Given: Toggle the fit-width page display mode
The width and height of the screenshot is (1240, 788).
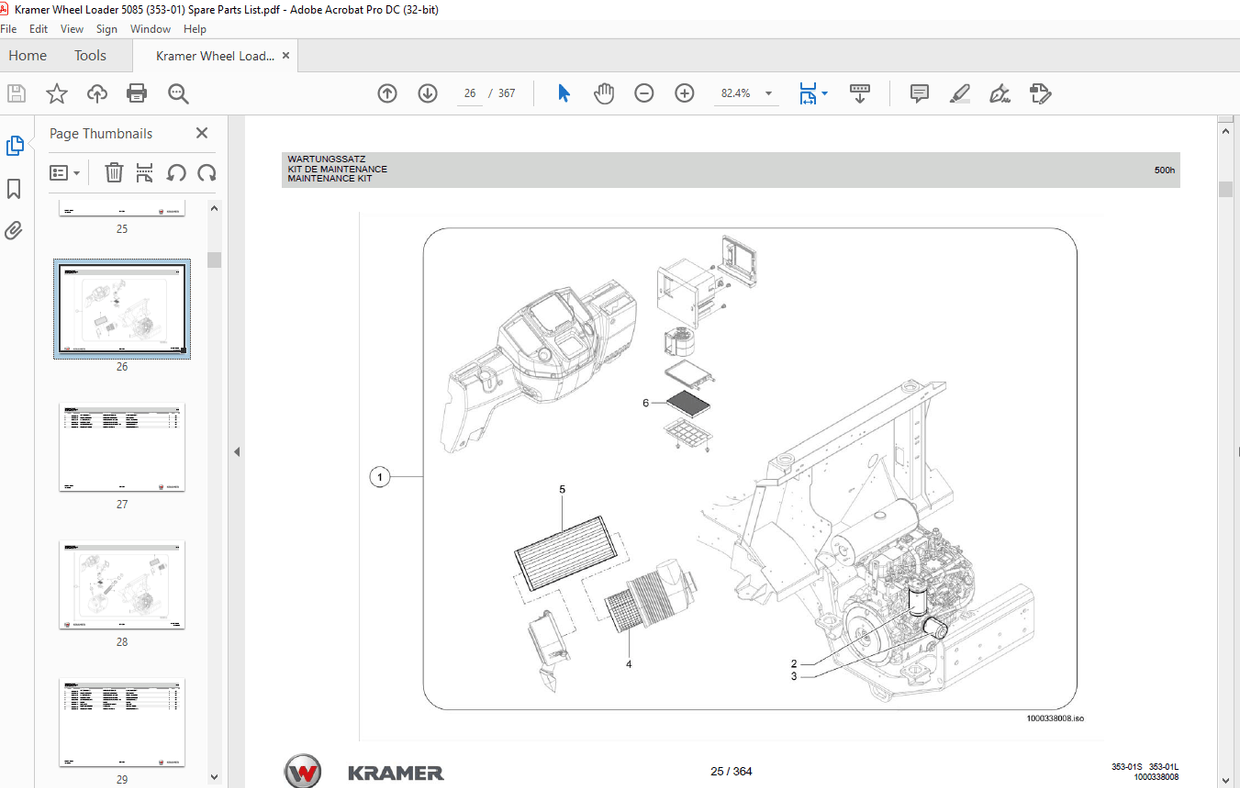Looking at the screenshot, I should coord(808,92).
